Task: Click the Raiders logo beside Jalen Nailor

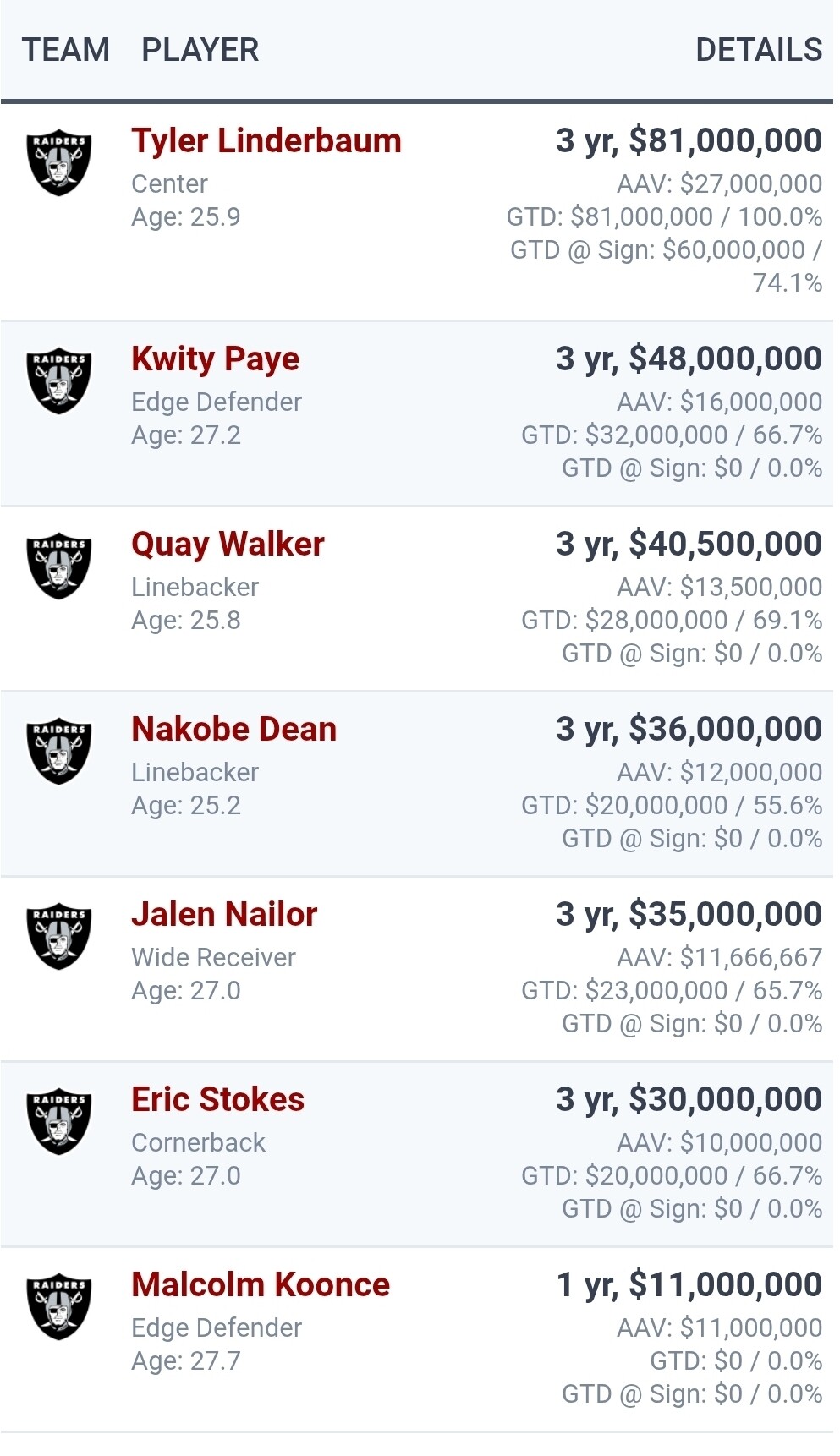Action: [x=58, y=936]
